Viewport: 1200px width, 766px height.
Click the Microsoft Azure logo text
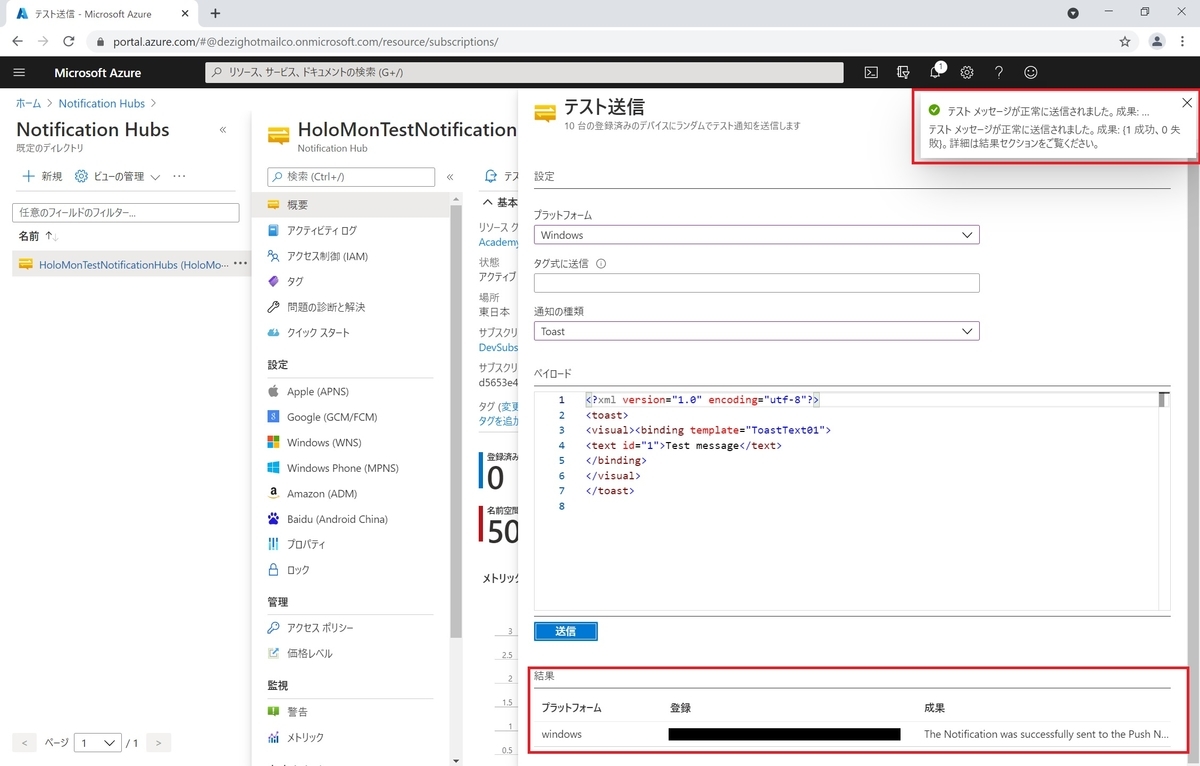coord(98,72)
